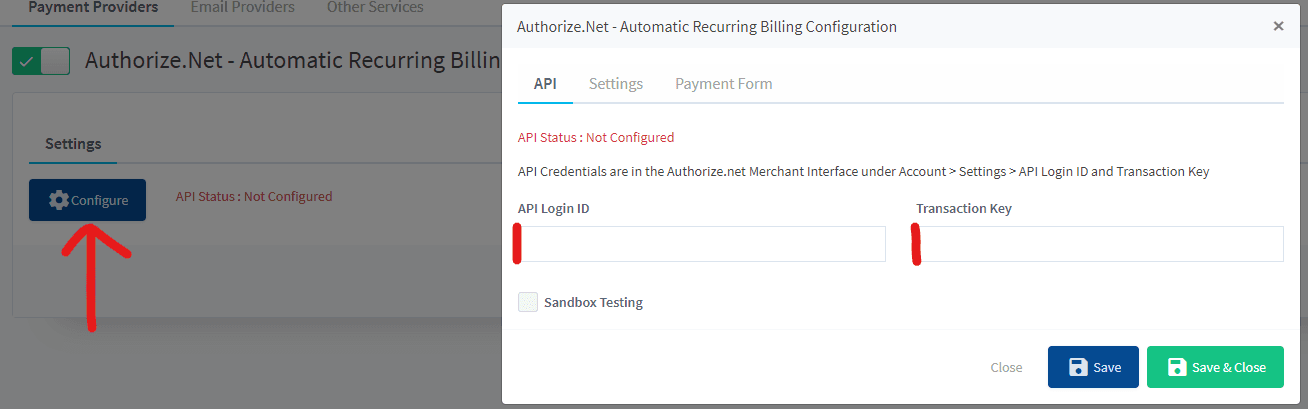Go to the Other Services tab
Screen dimensions: 1308x409
tap(375, 8)
